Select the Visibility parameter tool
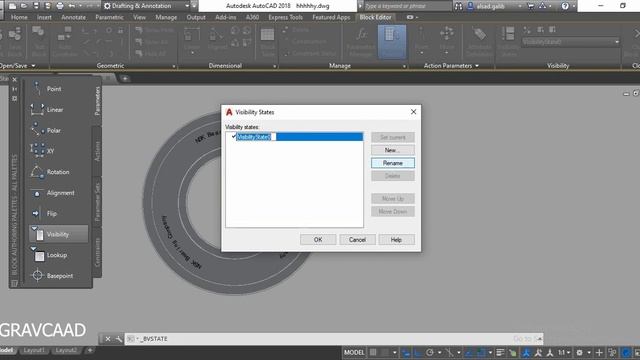The height and width of the screenshot is (360, 640). tap(57, 234)
